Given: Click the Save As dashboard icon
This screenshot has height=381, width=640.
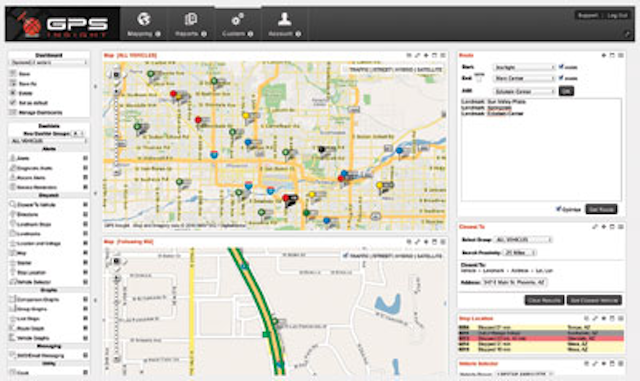Looking at the screenshot, I should pyautogui.click(x=13, y=83).
